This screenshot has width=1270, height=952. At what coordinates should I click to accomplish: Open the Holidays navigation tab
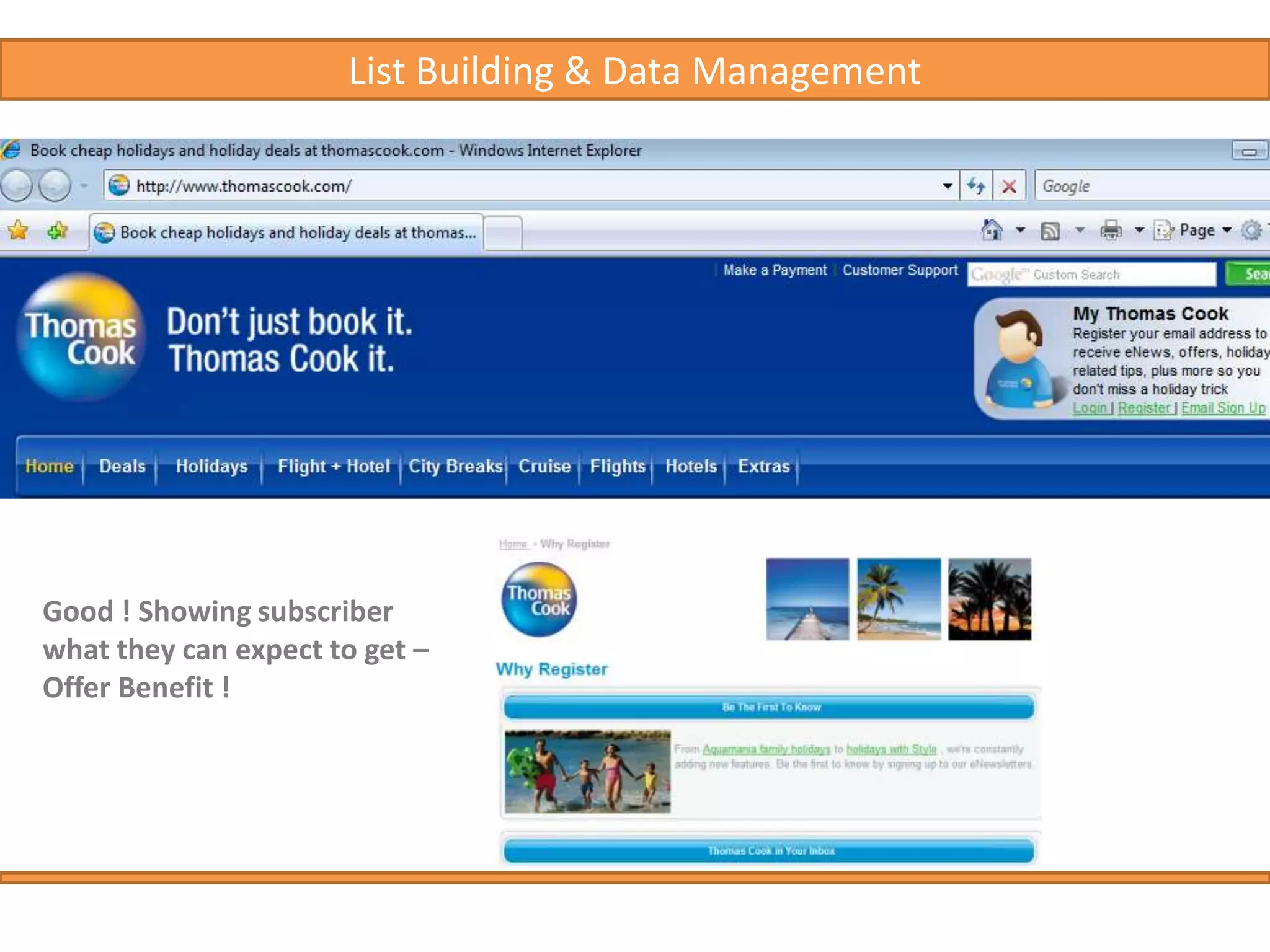211,466
